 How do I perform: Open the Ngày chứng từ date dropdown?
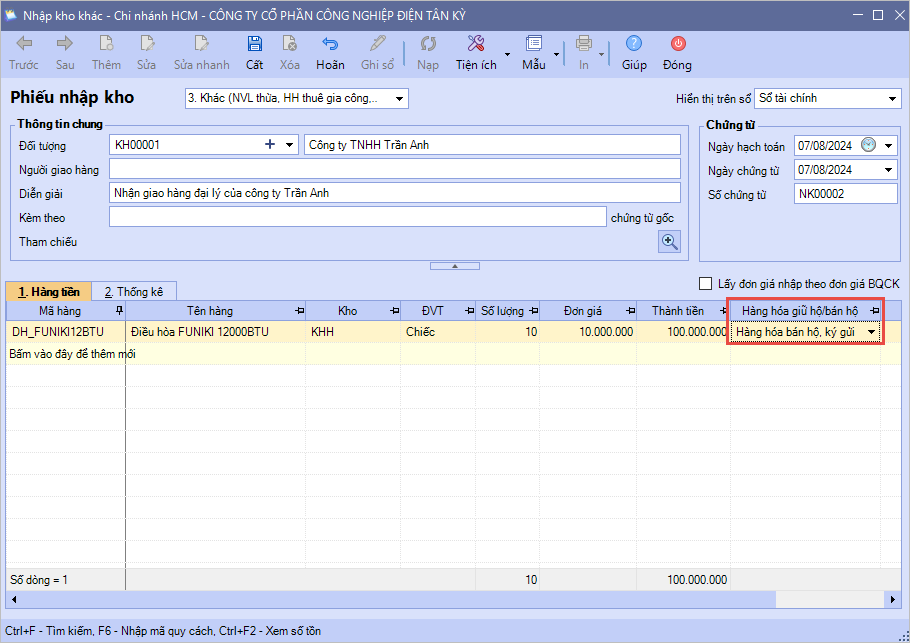tap(889, 170)
